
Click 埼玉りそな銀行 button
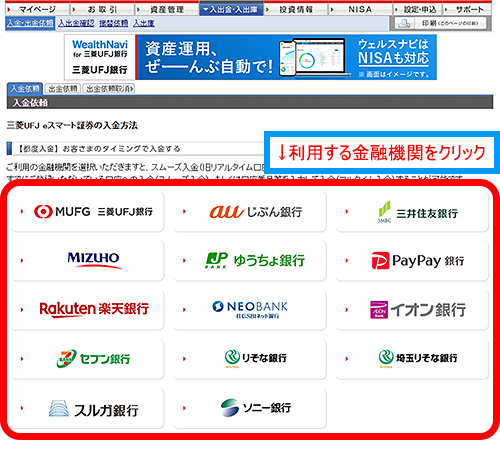pos(412,358)
